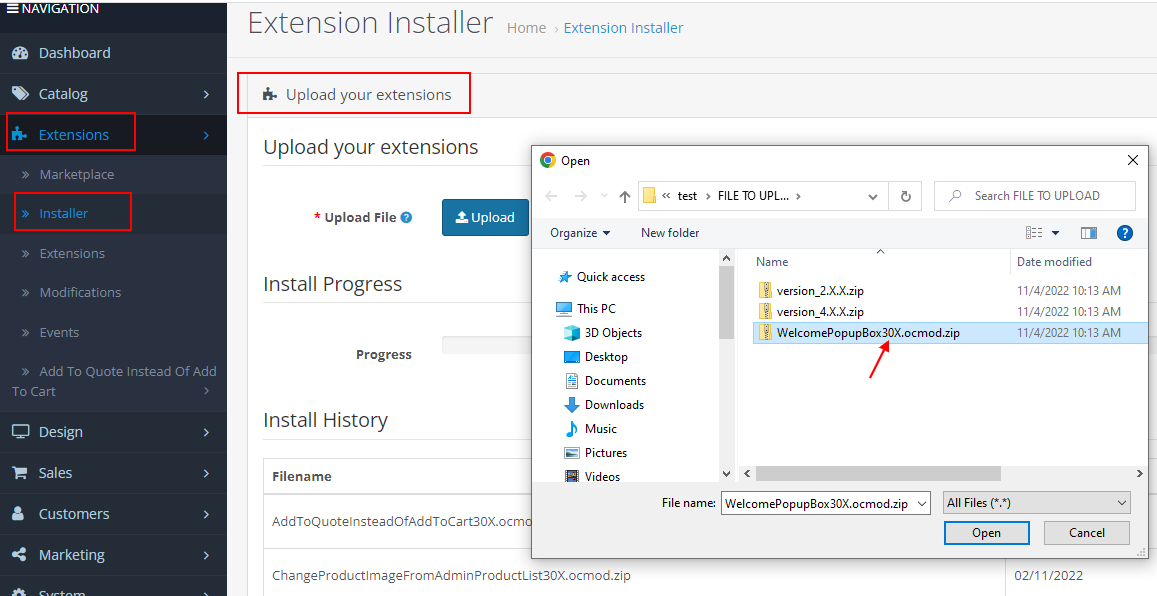The image size is (1157, 596).
Task: Expand the address path history dropdown
Action: [873, 196]
